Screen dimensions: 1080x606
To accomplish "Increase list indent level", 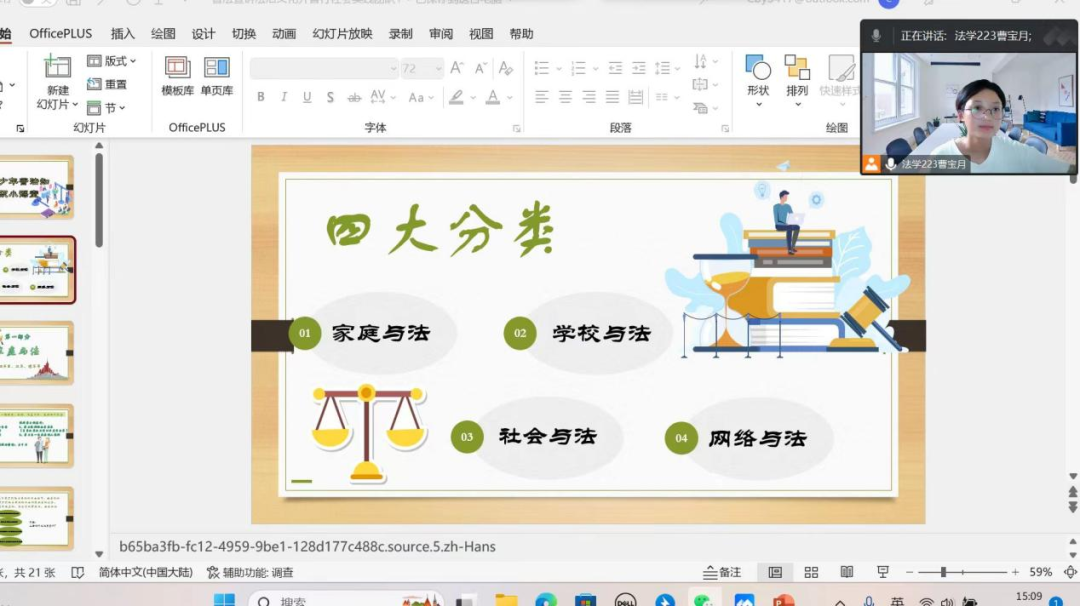I will pyautogui.click(x=639, y=67).
